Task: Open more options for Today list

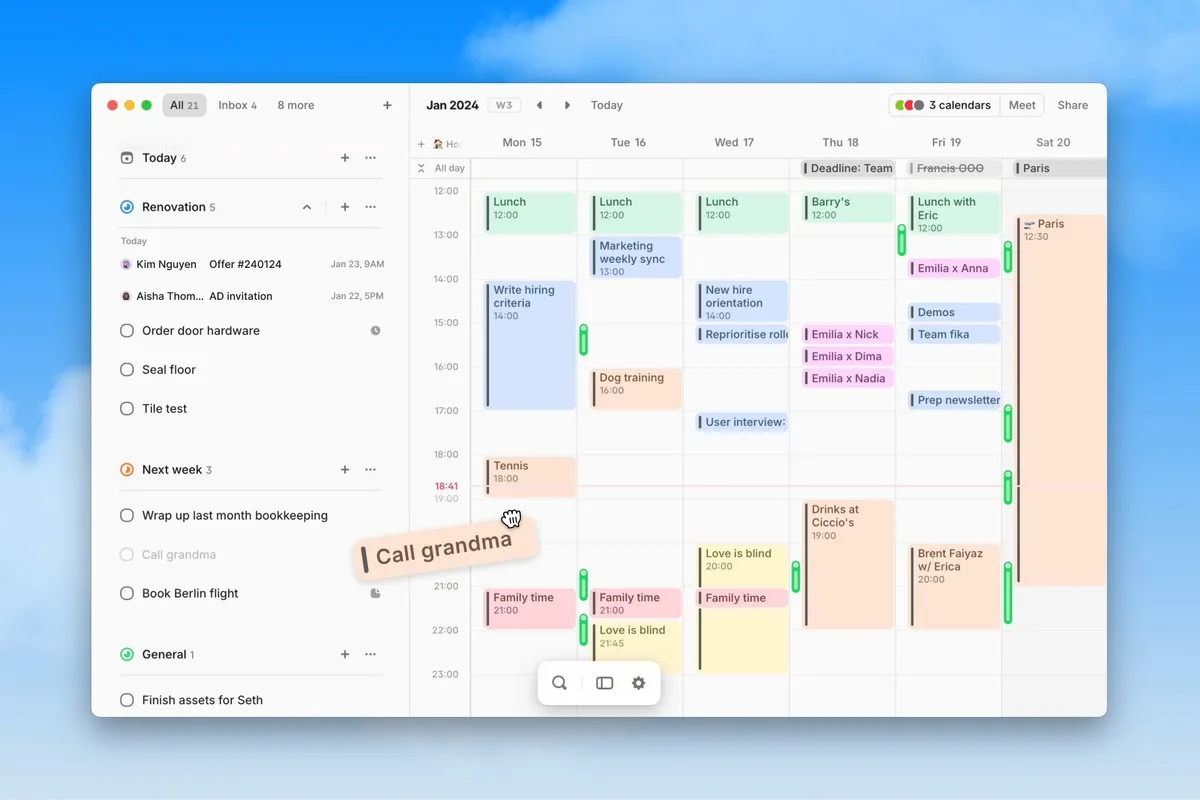Action: [x=371, y=158]
